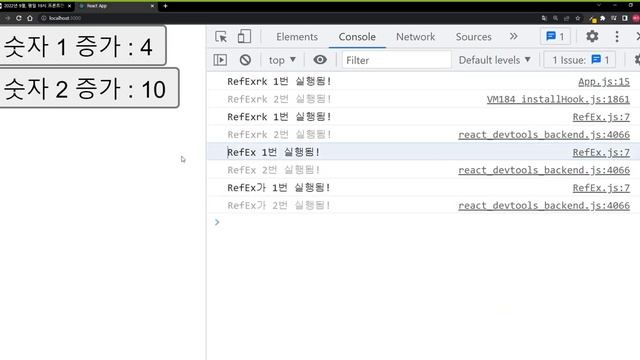Expand more DevTools tabs chevron
Screen dimensions: 640x360
pyautogui.click(x=513, y=37)
